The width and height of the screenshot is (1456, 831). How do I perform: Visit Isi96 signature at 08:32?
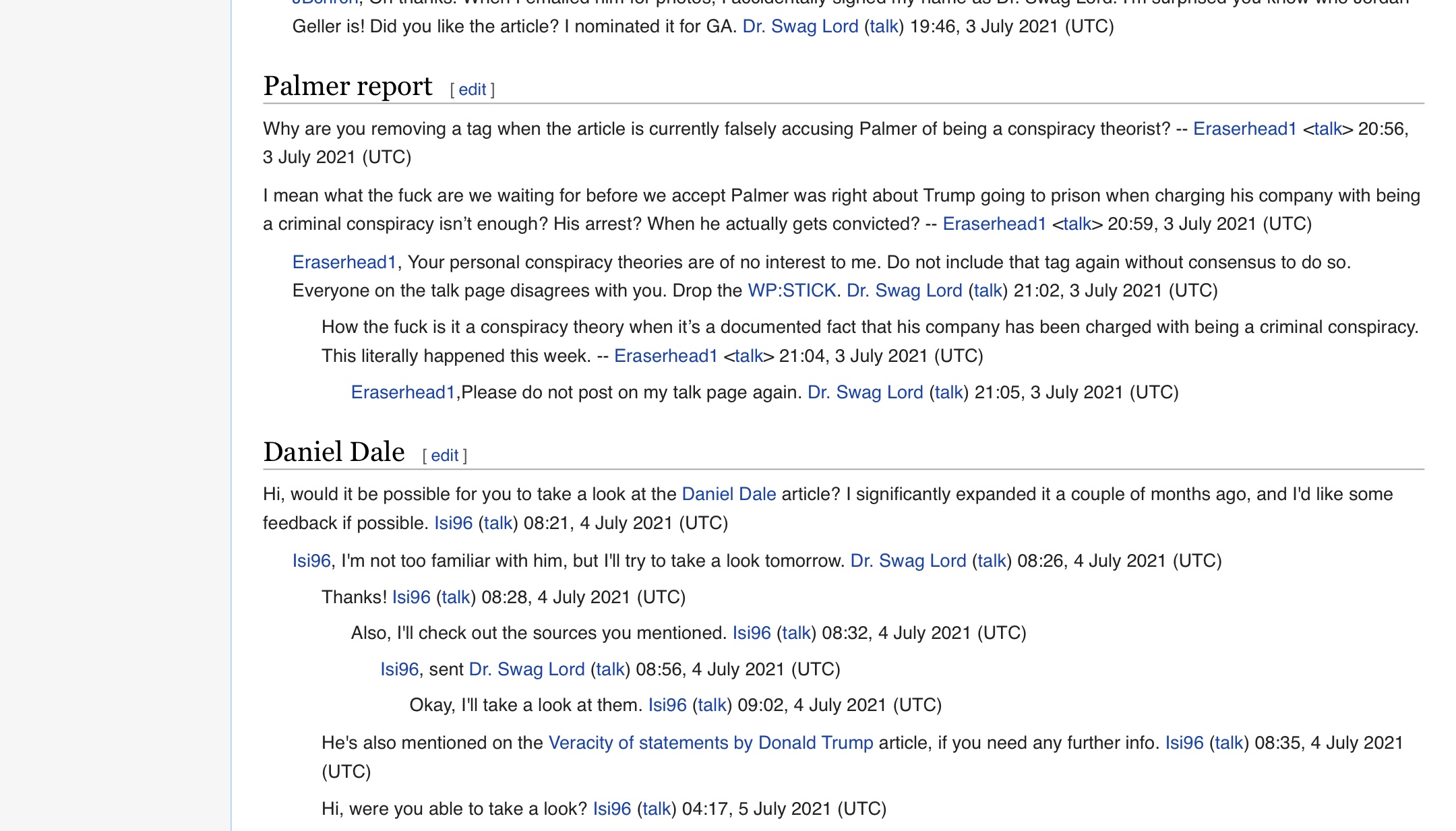tap(752, 633)
